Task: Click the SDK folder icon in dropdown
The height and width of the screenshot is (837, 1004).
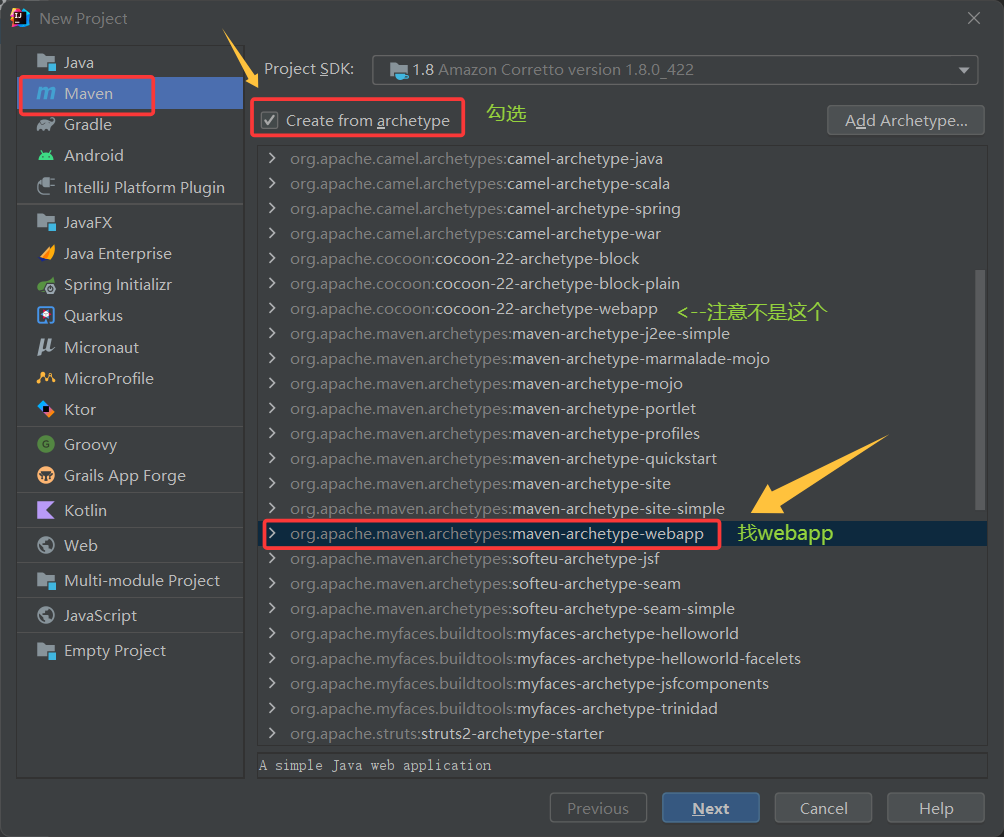Action: 399,70
